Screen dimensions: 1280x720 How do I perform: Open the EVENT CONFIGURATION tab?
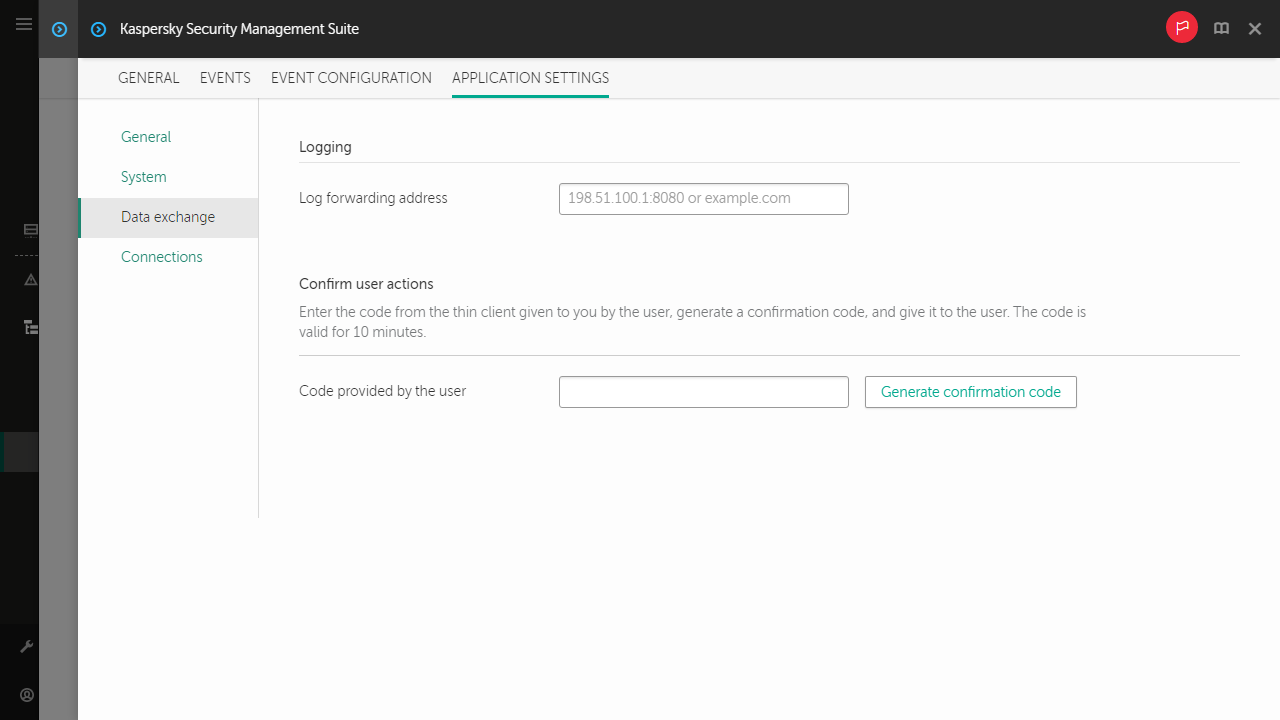[x=351, y=78]
